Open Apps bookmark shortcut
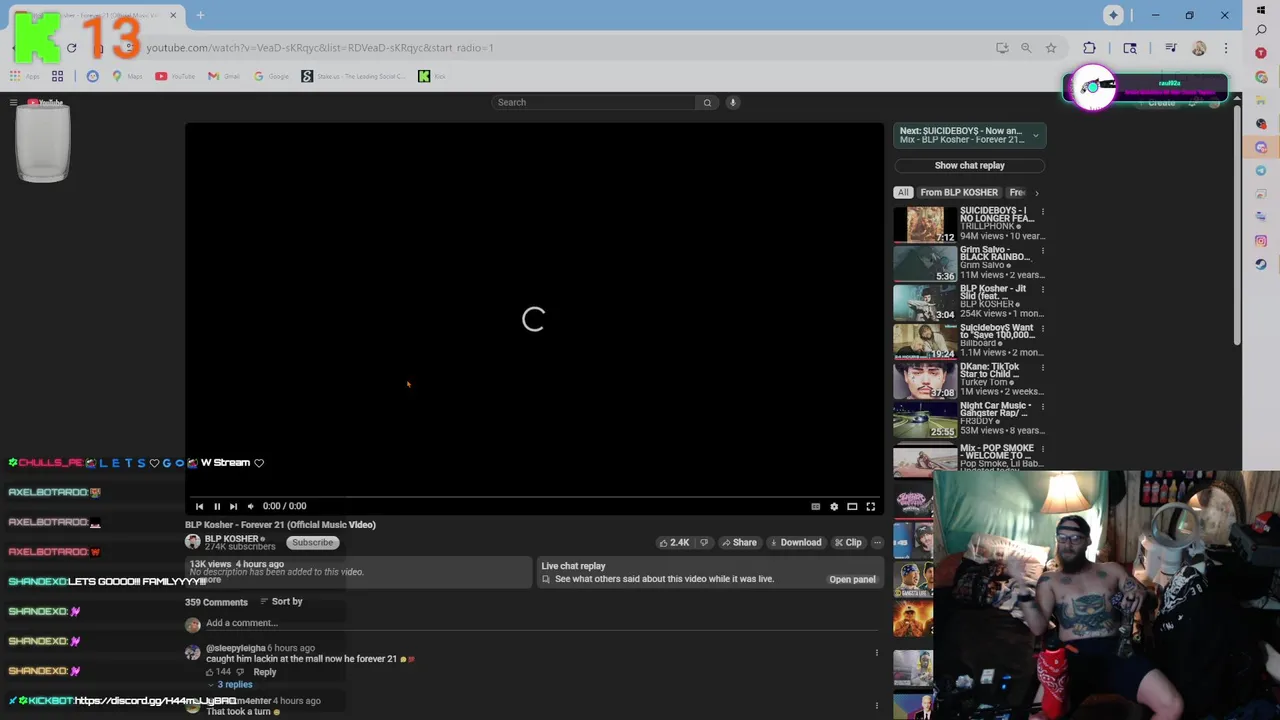The width and height of the screenshot is (1280, 720). [x=24, y=76]
